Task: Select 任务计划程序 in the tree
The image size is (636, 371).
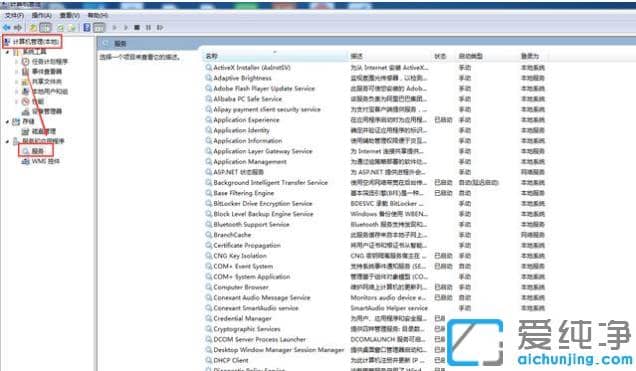Action: tap(50, 62)
